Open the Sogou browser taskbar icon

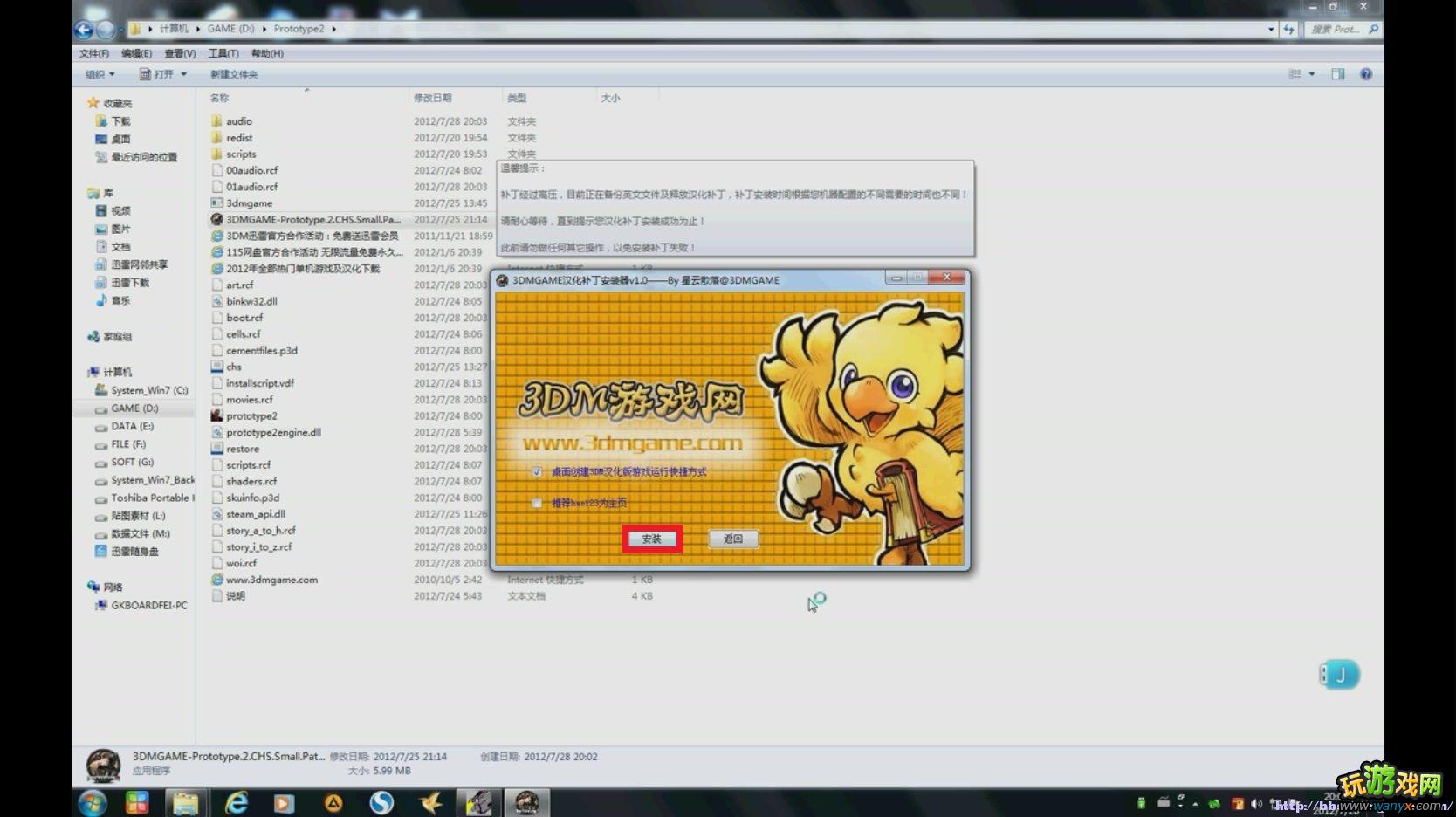click(x=381, y=802)
